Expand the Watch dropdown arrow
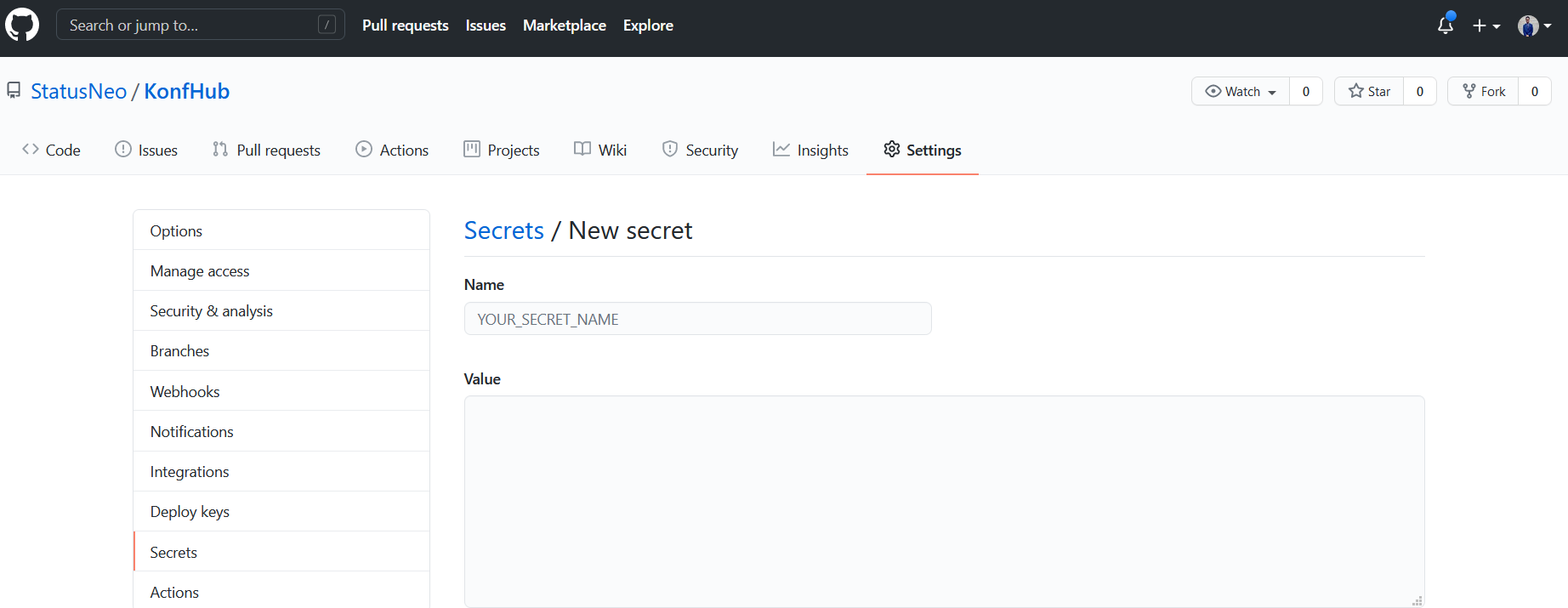Viewport: 1568px width, 608px height. click(x=1272, y=93)
